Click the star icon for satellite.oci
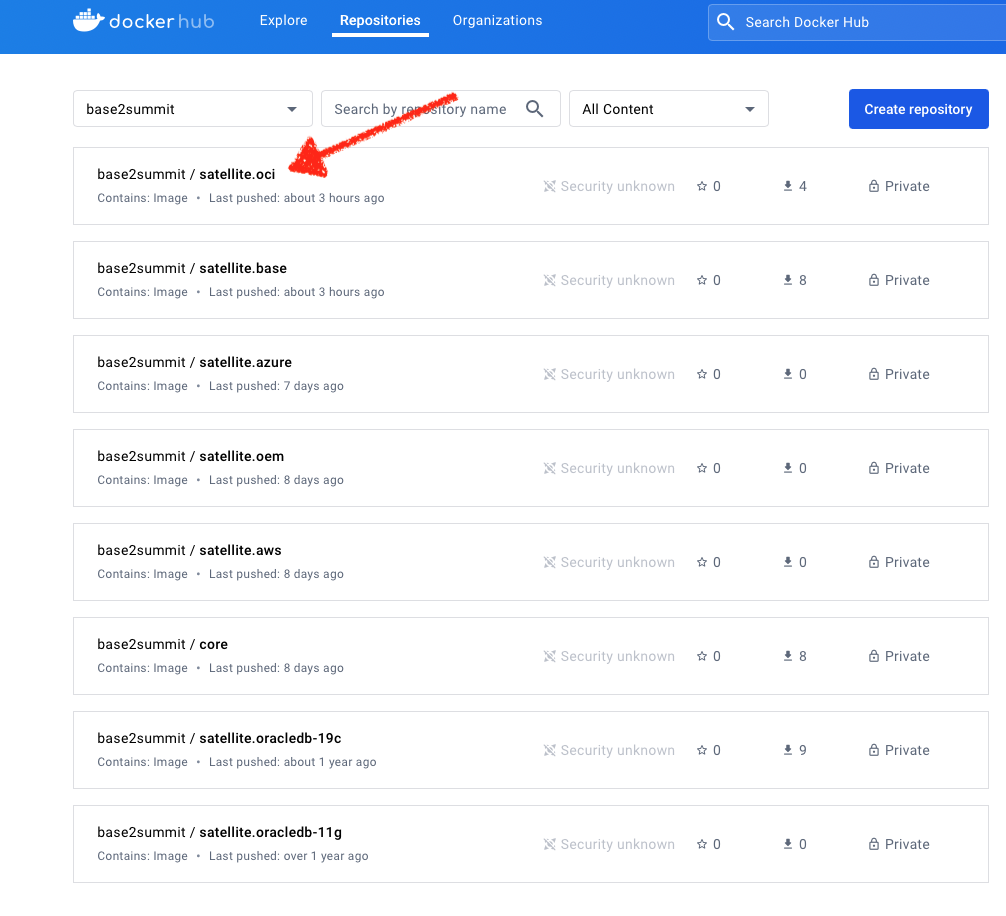Screen dimensions: 1006x916 pyautogui.click(x=702, y=186)
